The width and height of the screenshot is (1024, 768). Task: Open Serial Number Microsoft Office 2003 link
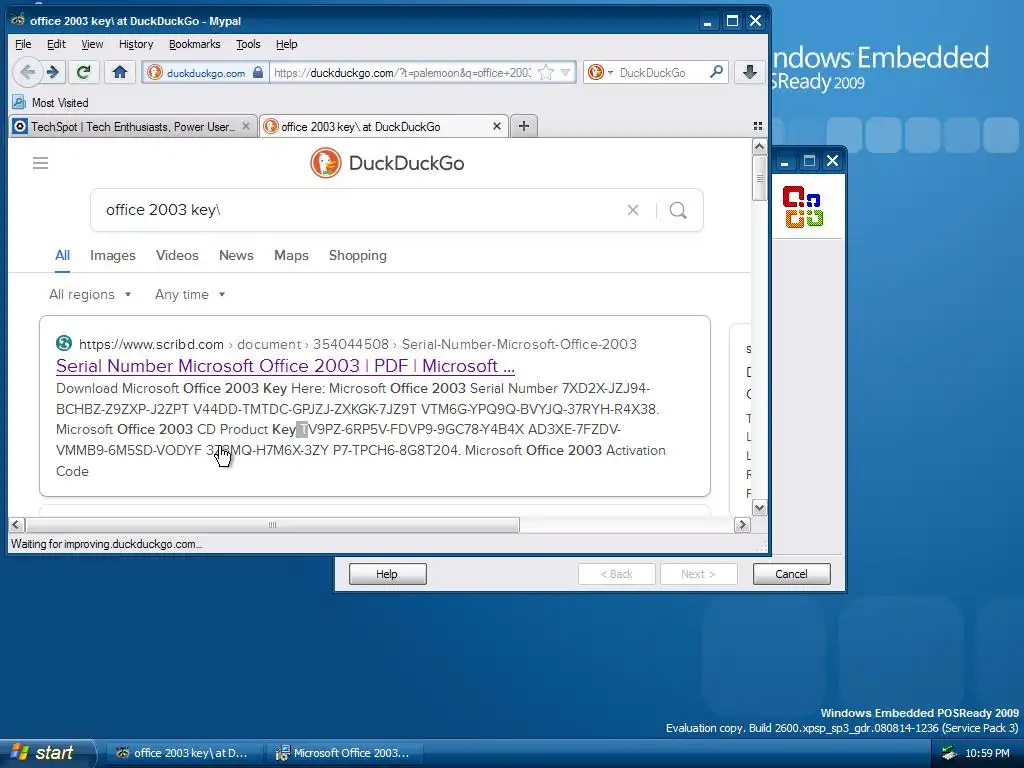pos(285,366)
